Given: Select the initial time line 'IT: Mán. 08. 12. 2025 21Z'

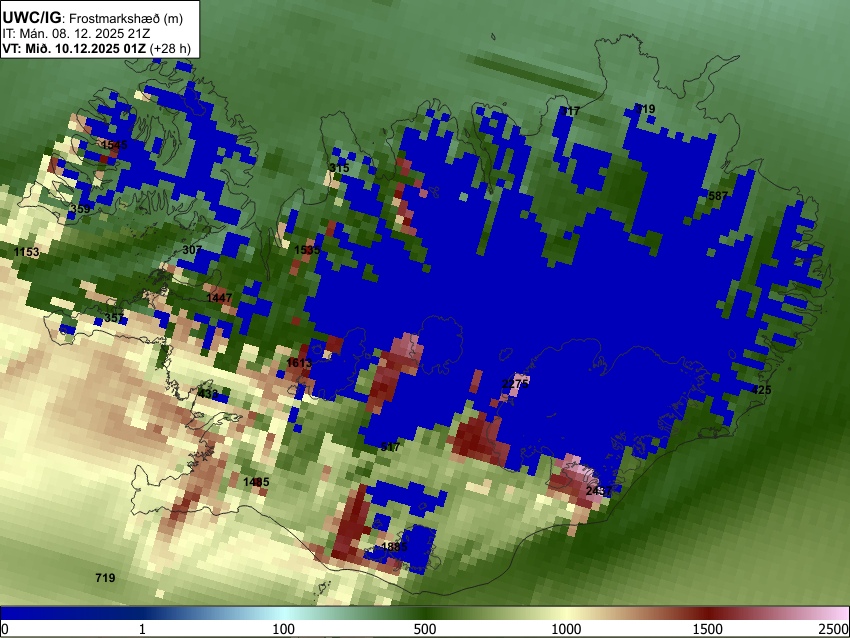Looking at the screenshot, I should tap(76, 34).
